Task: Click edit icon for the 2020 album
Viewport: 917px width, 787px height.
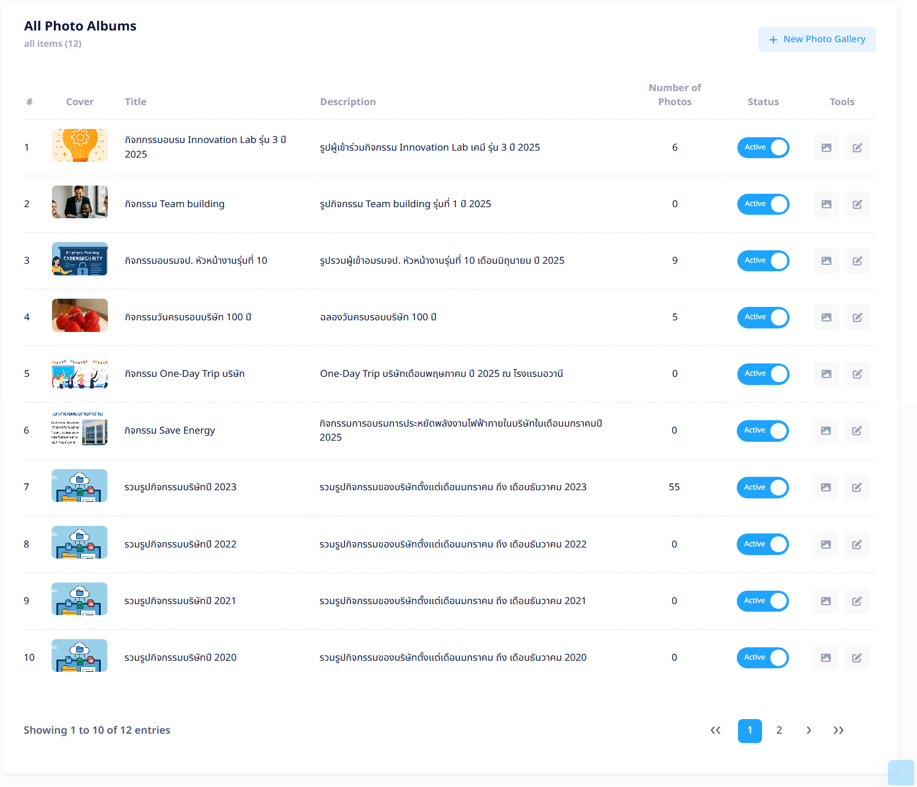Action: click(857, 658)
